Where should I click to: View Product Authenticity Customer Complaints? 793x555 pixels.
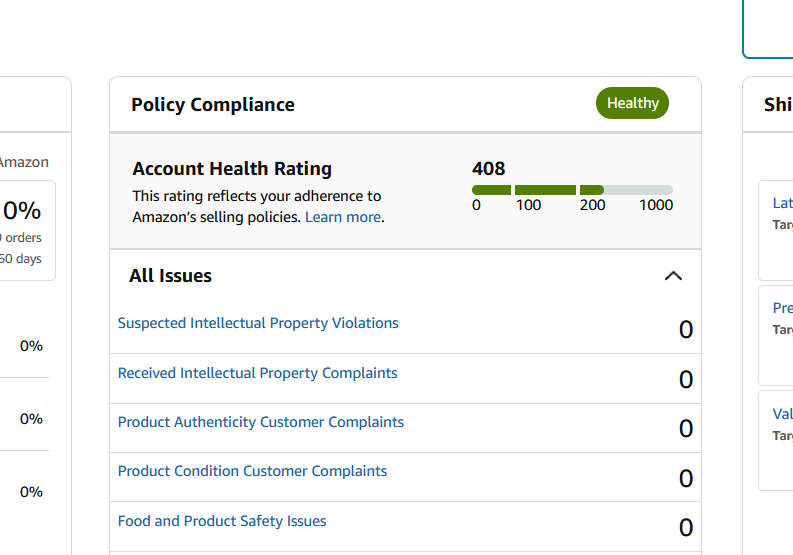(261, 422)
